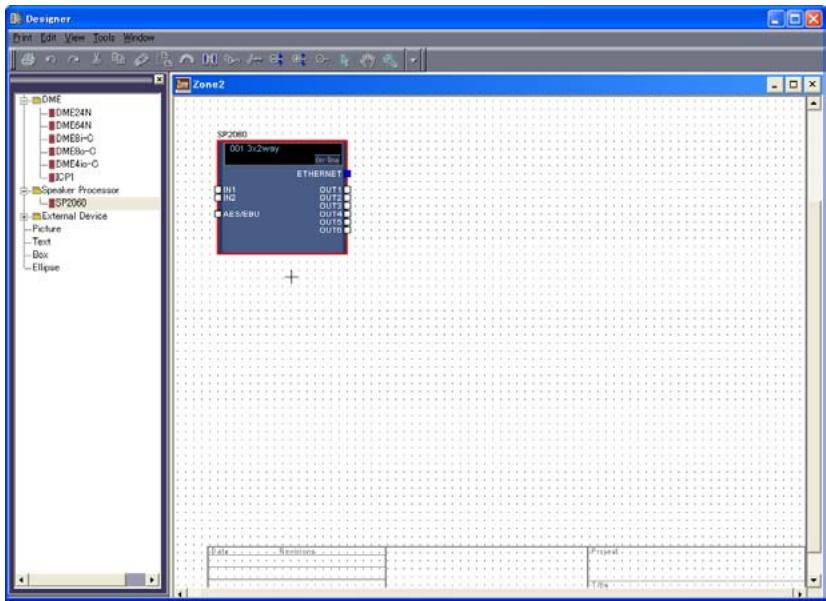
Task: Minimize the Zone2 window
Action: point(775,84)
